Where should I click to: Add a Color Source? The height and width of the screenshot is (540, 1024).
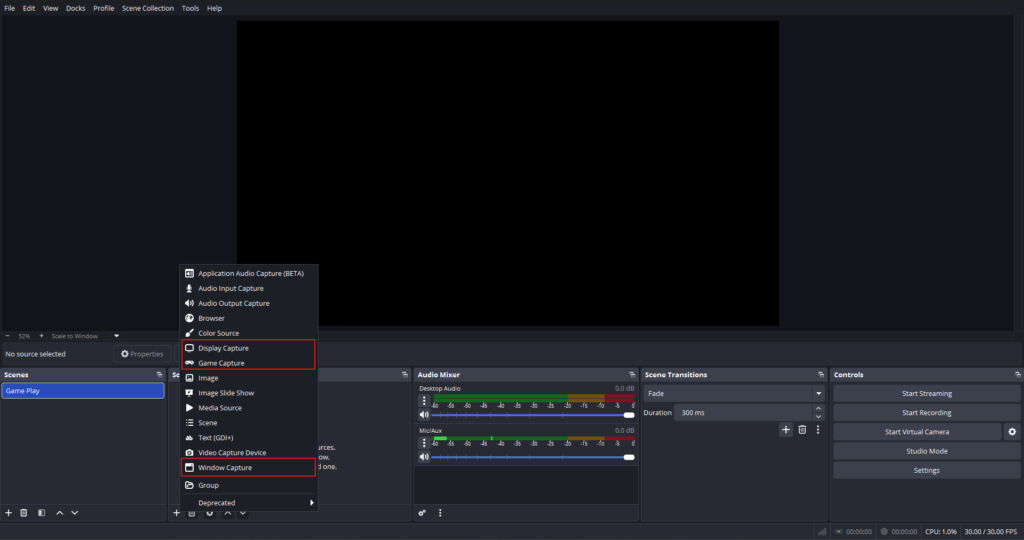pyautogui.click(x=249, y=333)
